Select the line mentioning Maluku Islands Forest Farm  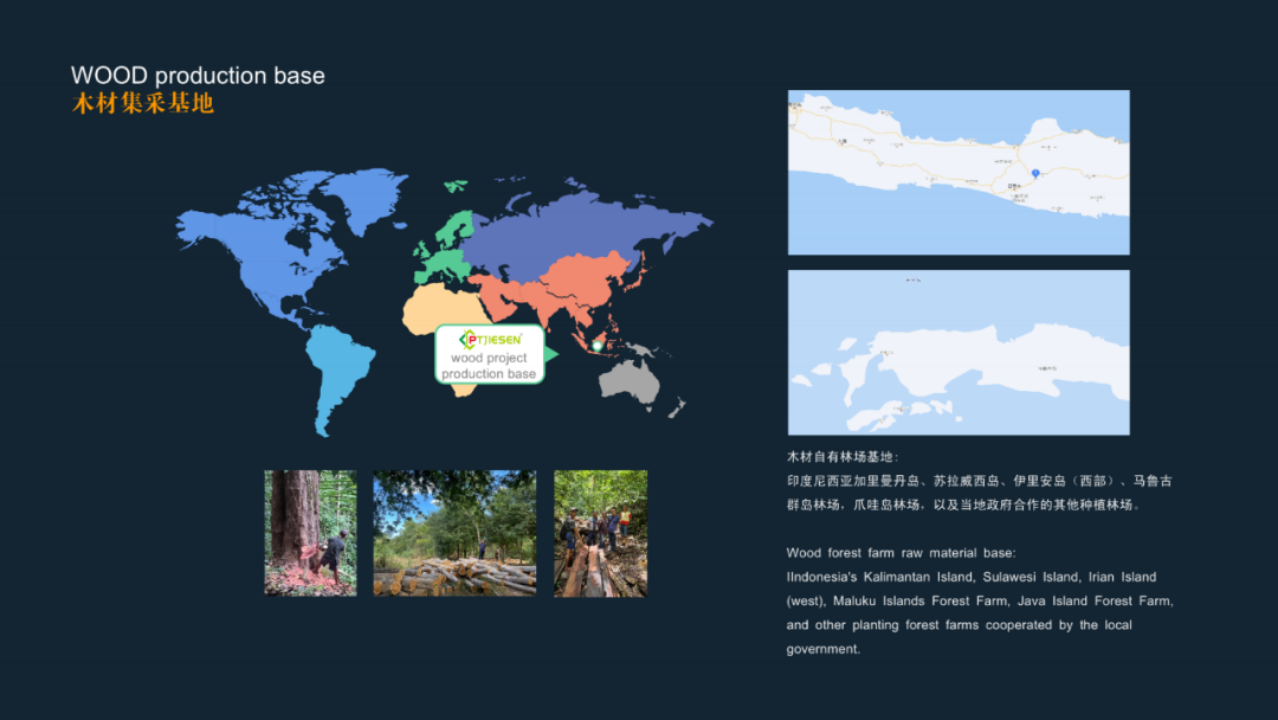[980, 601]
